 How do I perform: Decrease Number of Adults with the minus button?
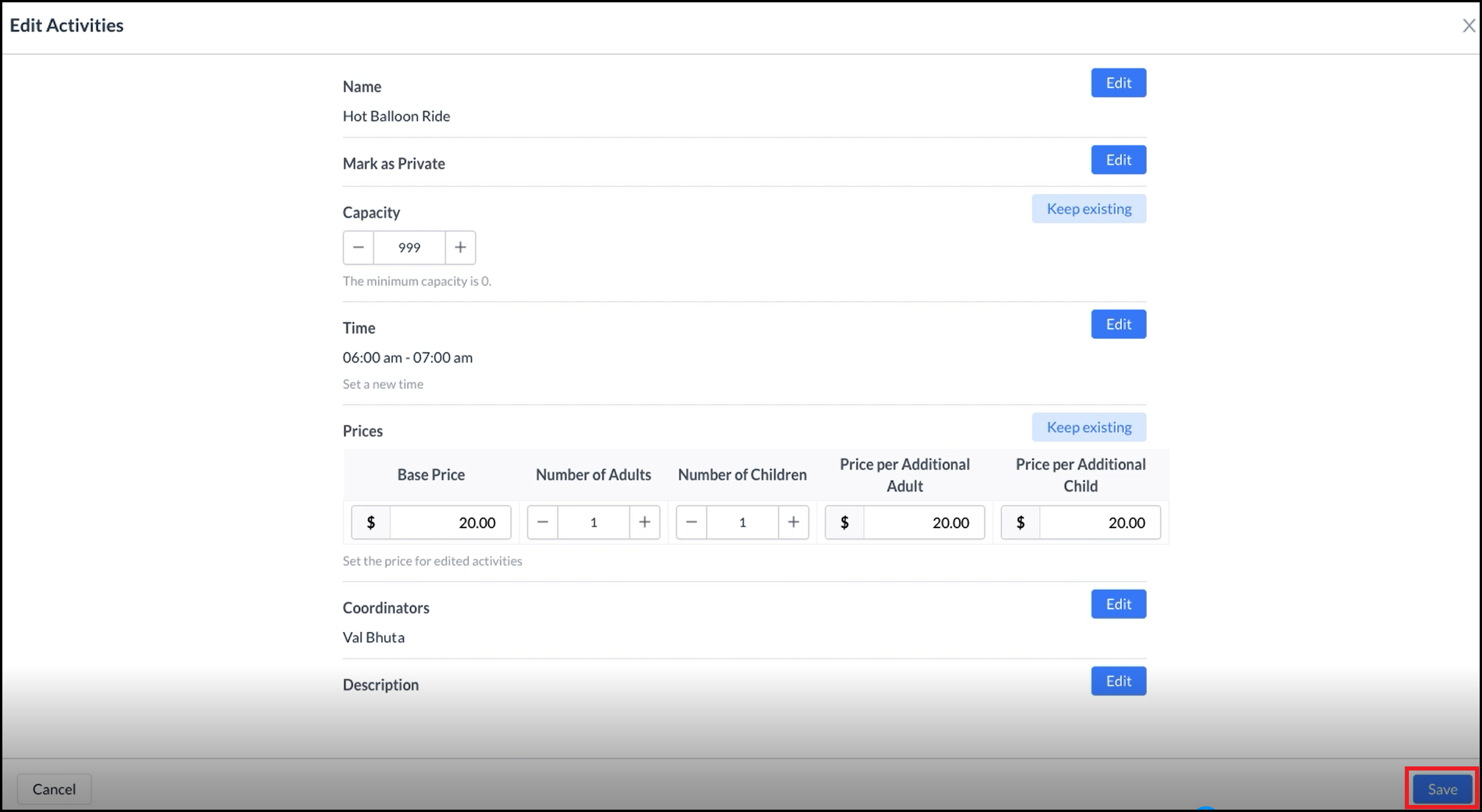click(x=542, y=522)
